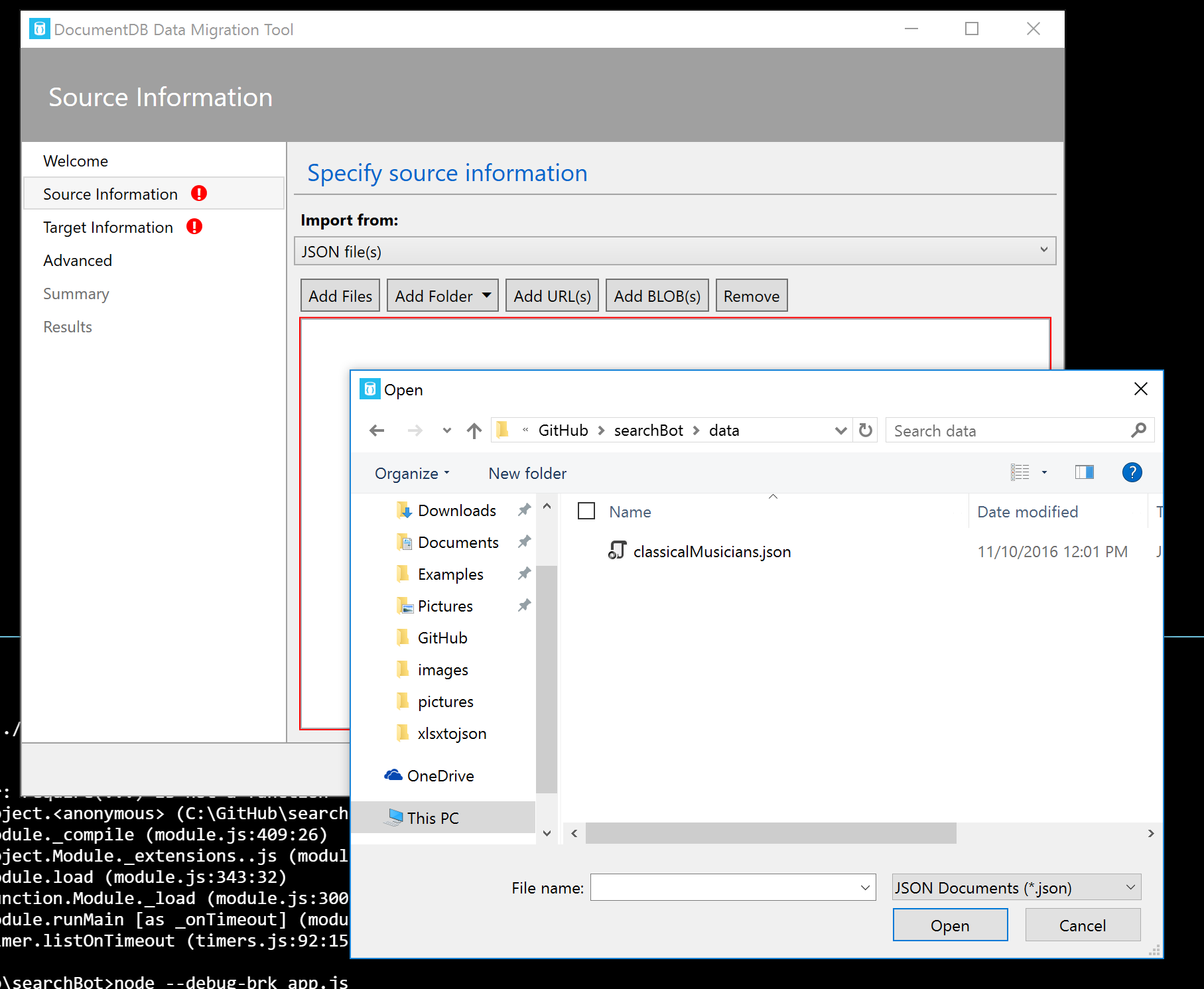Image resolution: width=1204 pixels, height=989 pixels.
Task: Open Documents in navigation pane
Action: pyautogui.click(x=458, y=542)
